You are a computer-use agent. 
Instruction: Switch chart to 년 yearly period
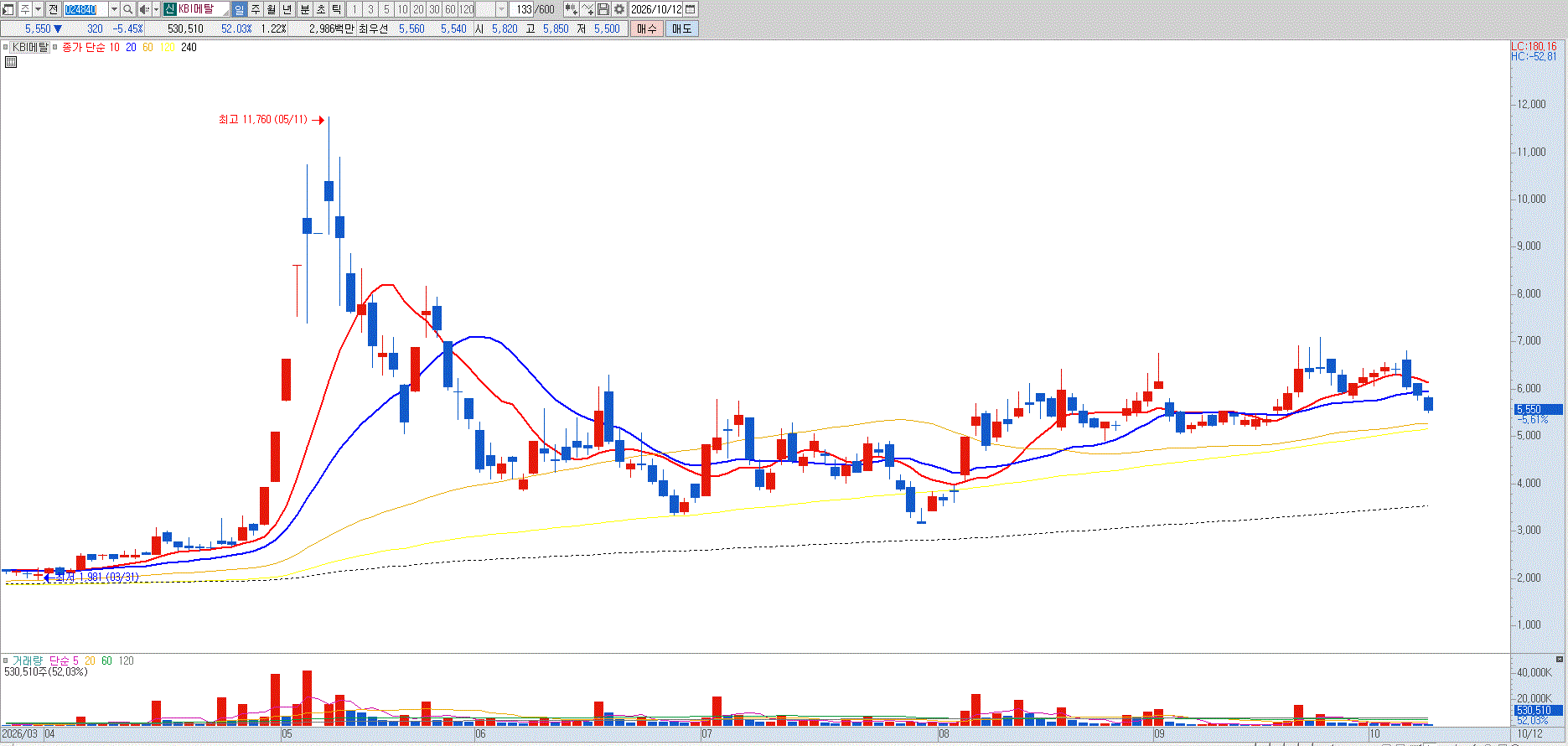click(x=287, y=9)
